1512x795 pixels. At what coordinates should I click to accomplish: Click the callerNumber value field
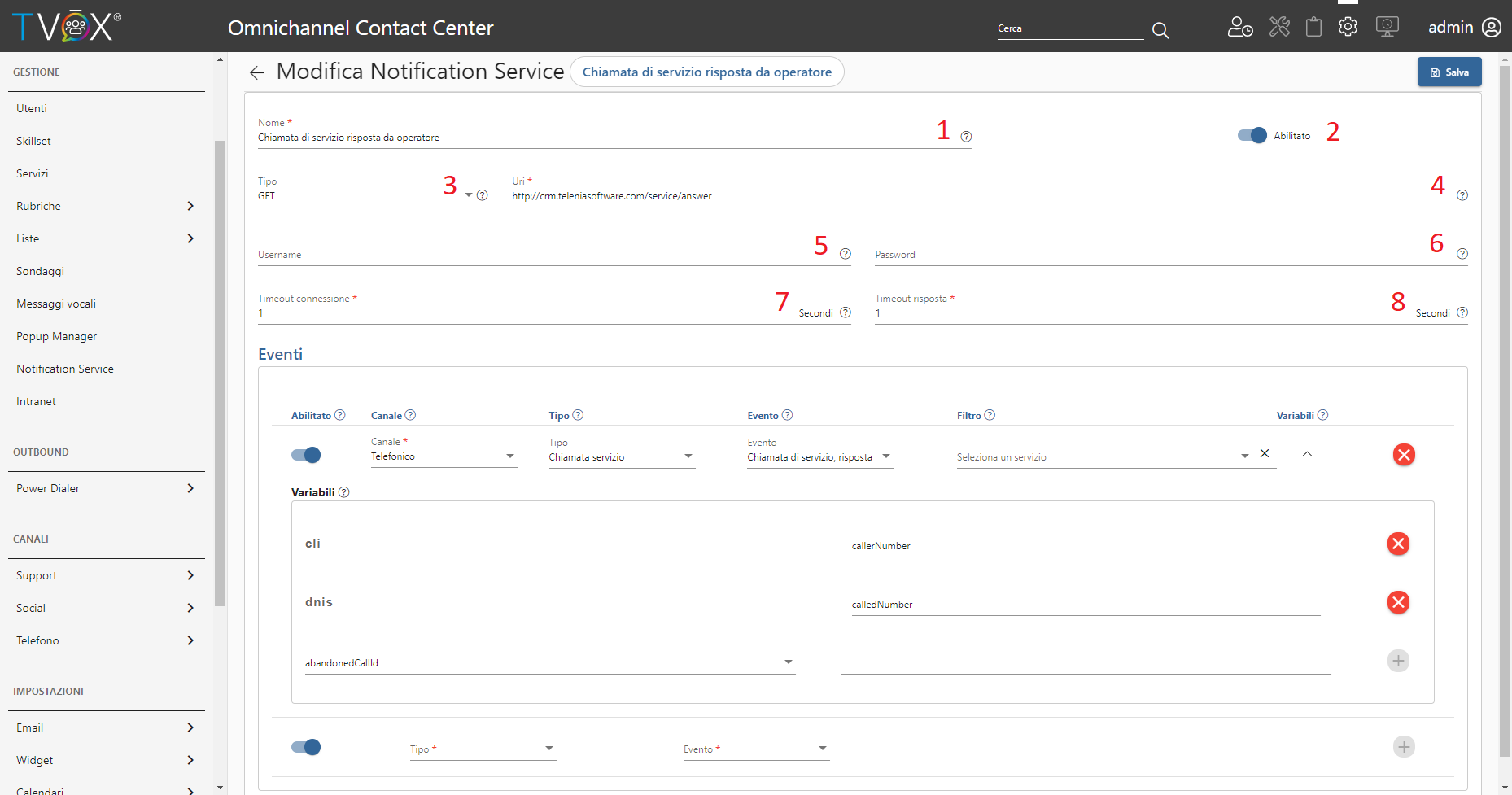click(x=1086, y=546)
